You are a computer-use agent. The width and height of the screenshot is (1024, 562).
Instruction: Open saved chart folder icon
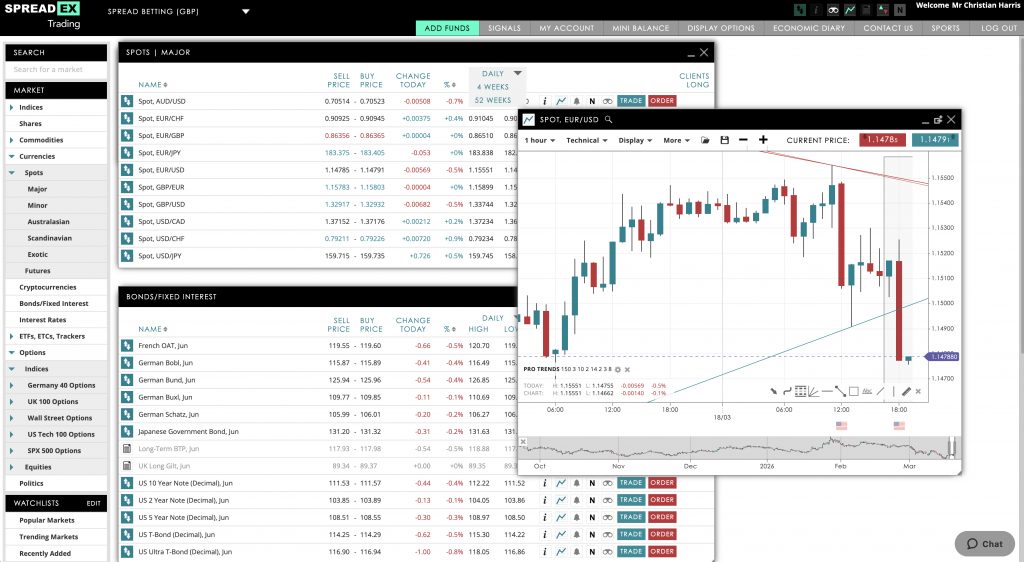tap(705, 140)
